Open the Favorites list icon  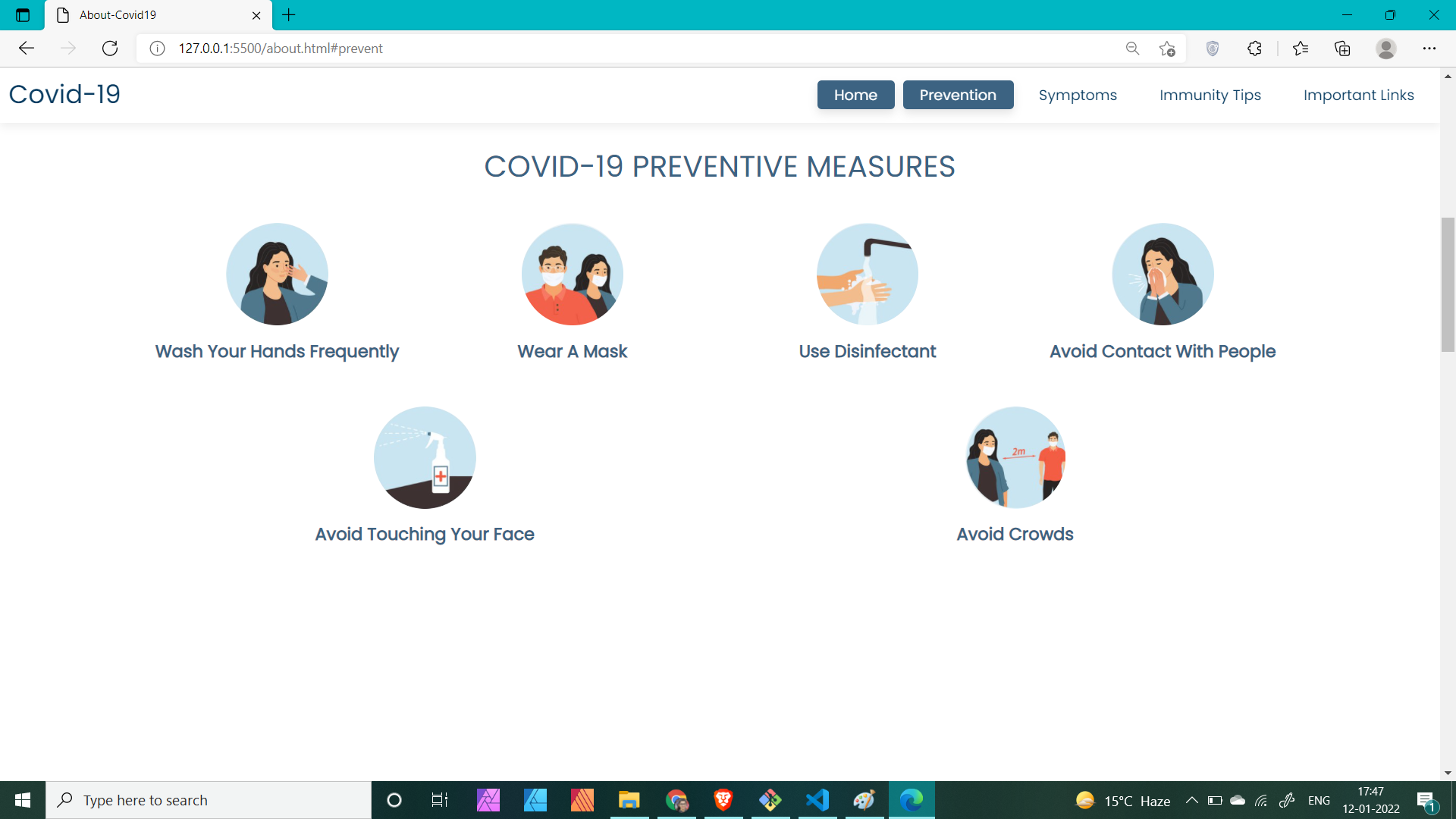tap(1301, 49)
